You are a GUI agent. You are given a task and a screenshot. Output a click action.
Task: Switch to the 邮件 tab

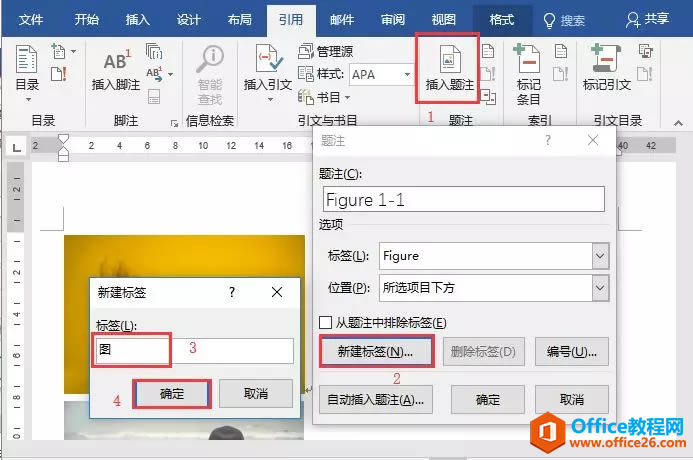pos(342,19)
